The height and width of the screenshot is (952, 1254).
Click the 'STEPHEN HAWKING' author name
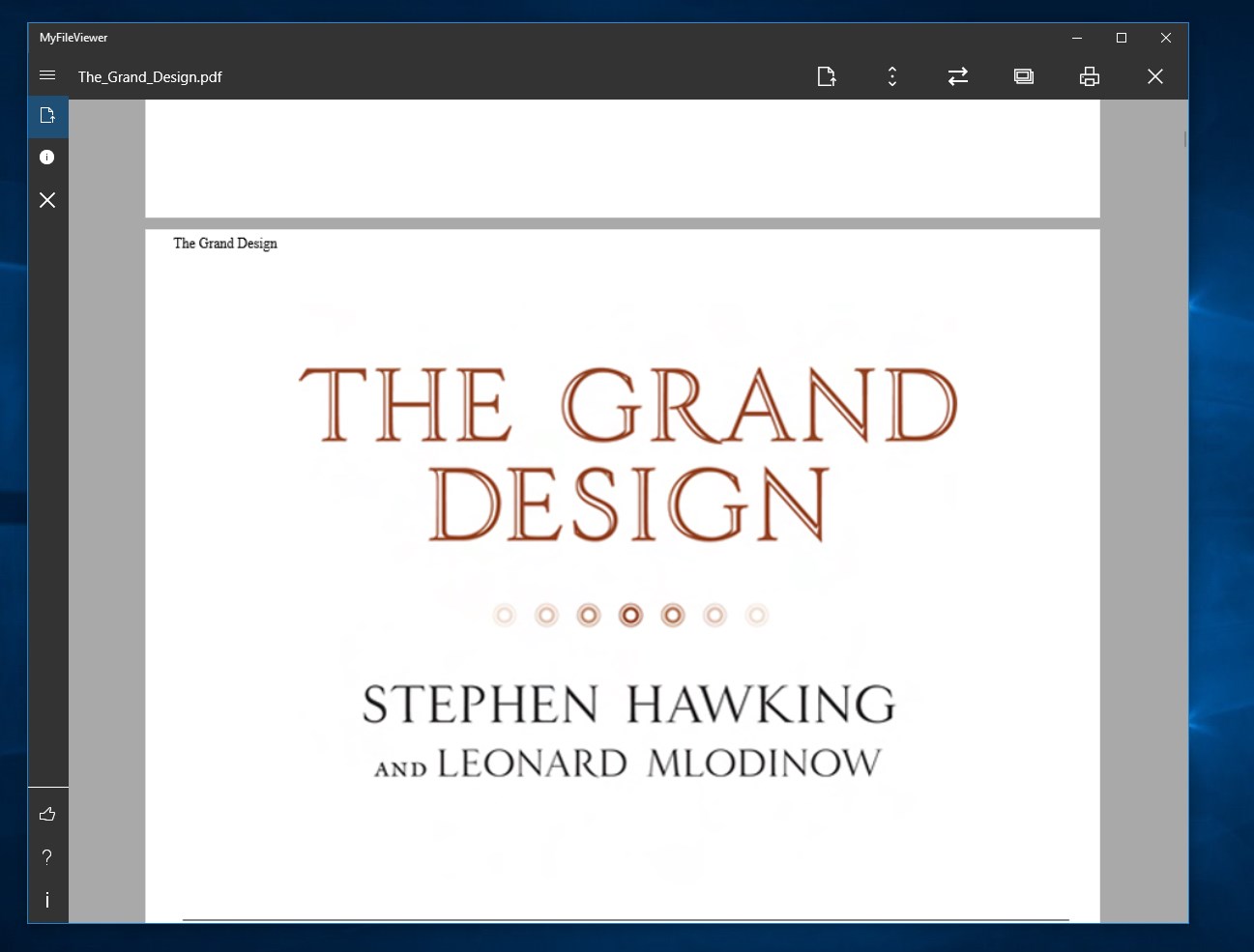[628, 704]
